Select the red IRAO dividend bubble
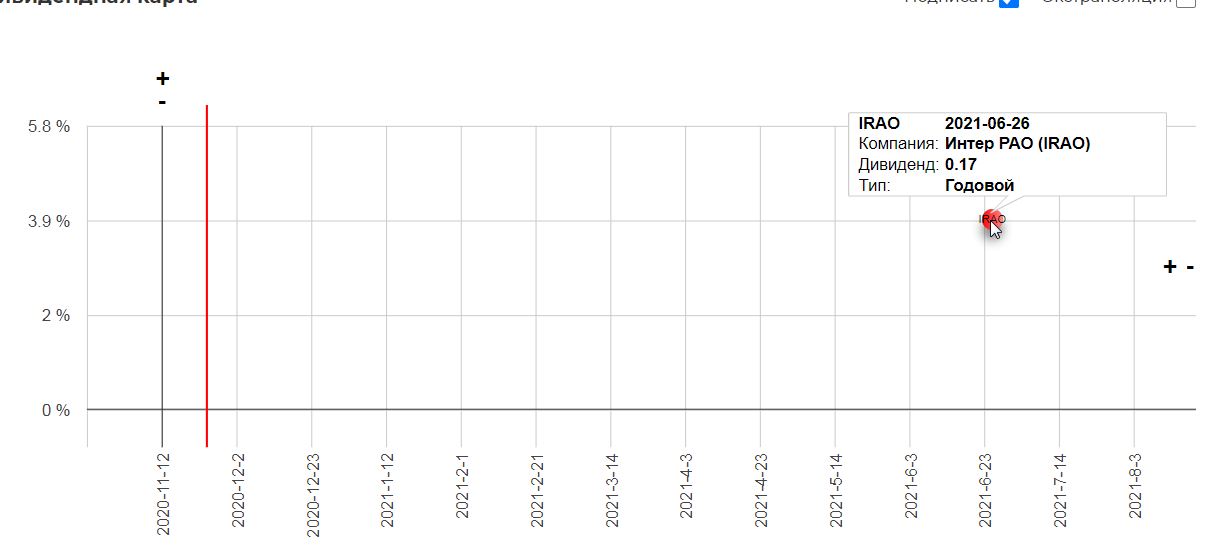 993,219
